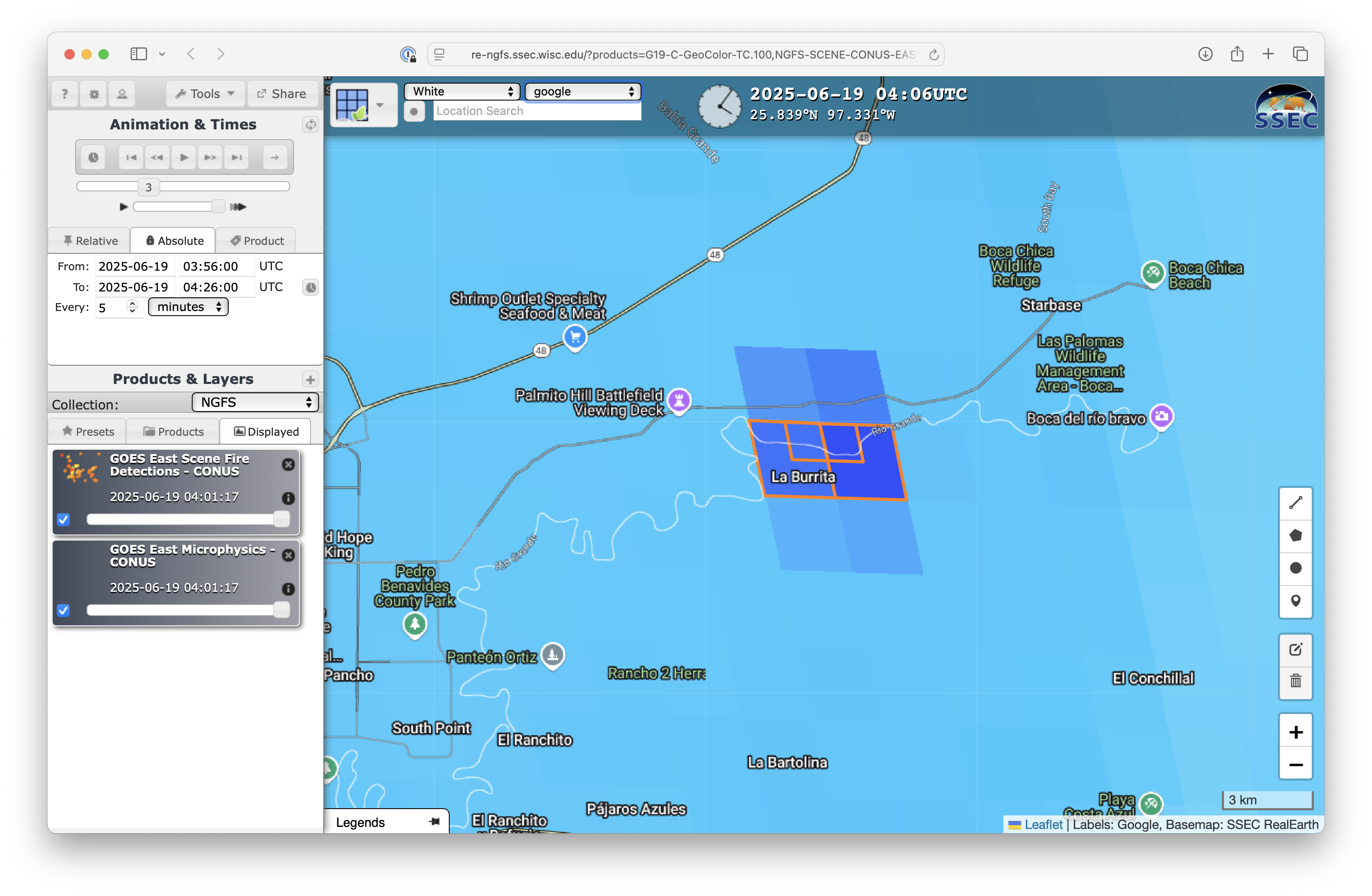Toggle the Safari sidebar button
This screenshot has height=896, width=1372.
coord(139,54)
